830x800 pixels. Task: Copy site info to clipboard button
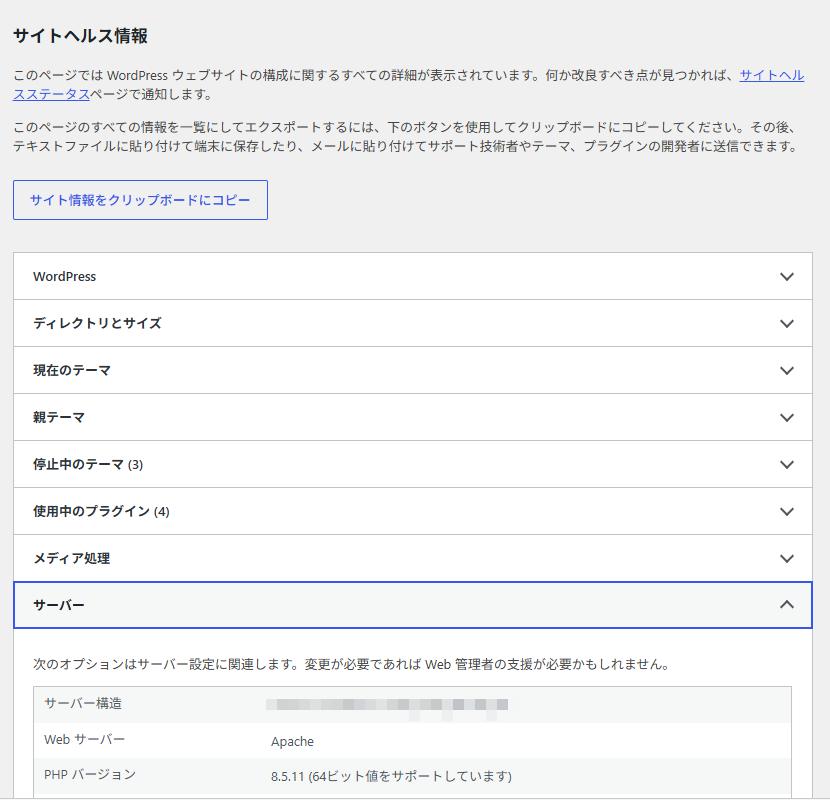pyautogui.click(x=140, y=200)
